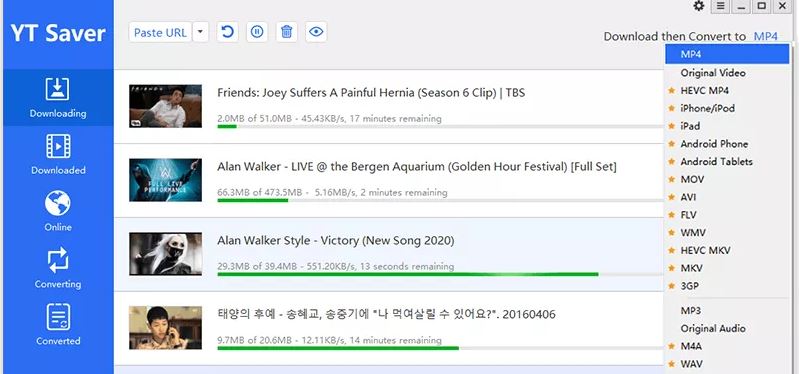Open the hamburger menu in title bar
The height and width of the screenshot is (374, 799).
720,6
